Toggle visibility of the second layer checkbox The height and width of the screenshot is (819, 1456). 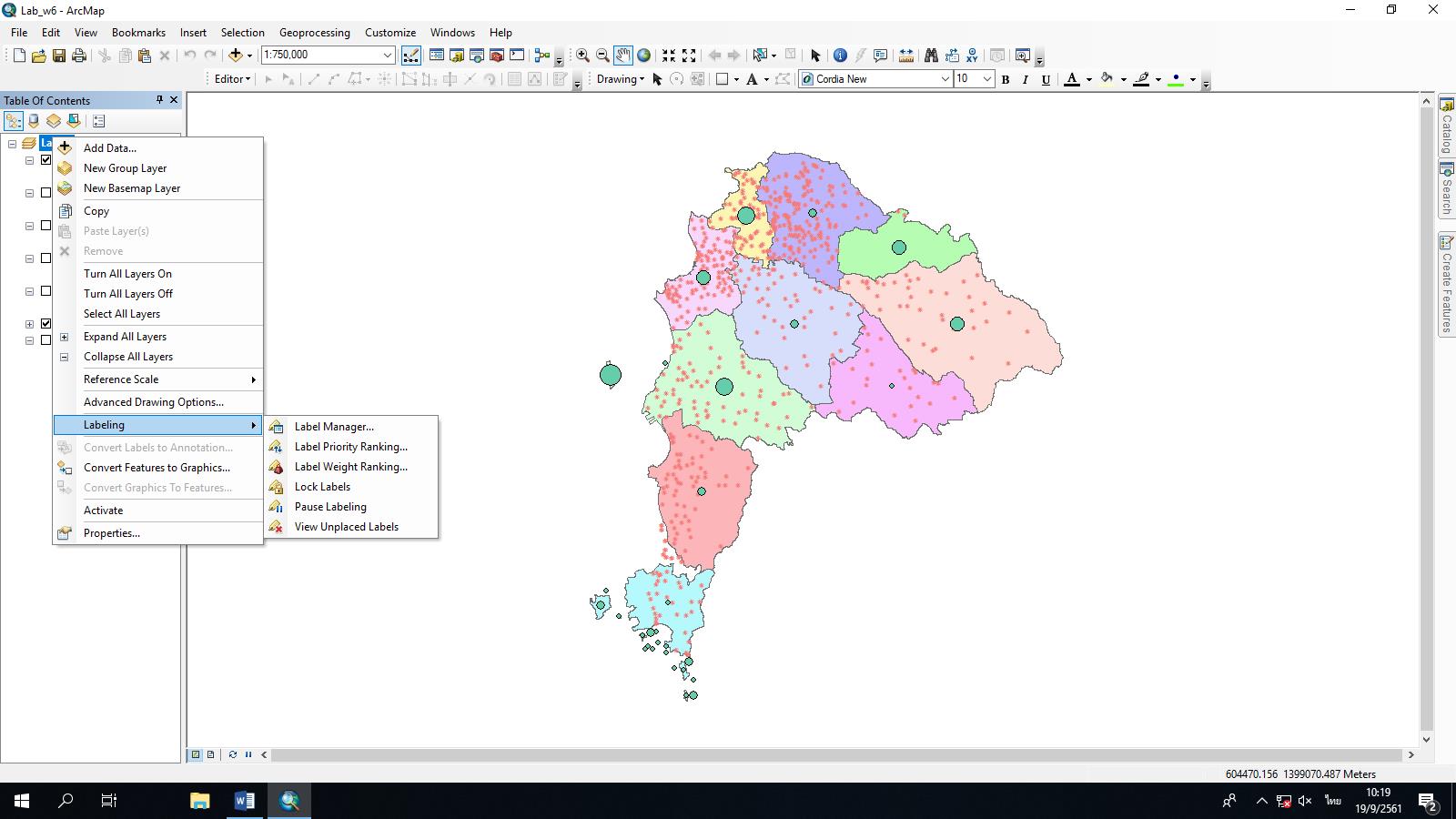[45, 192]
